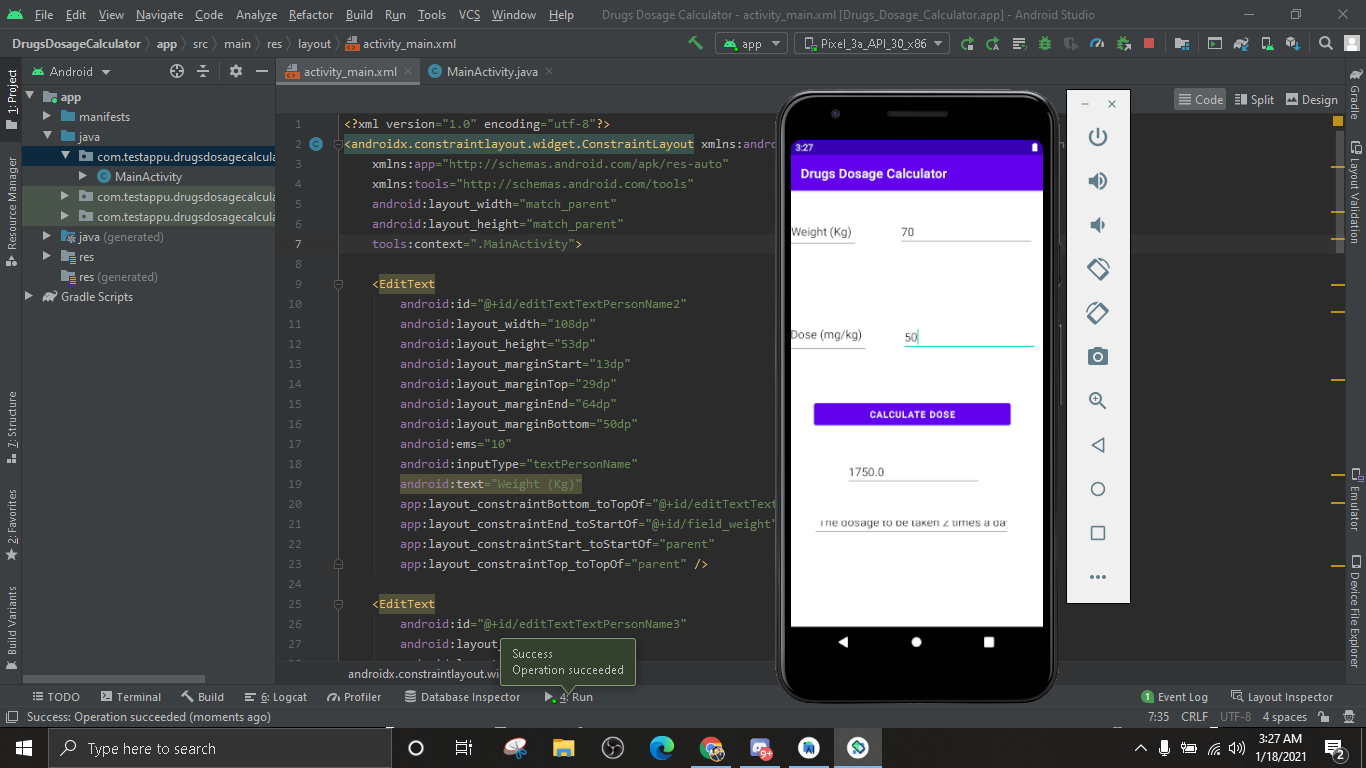
Task: Open the Refactor menu
Action: point(311,15)
